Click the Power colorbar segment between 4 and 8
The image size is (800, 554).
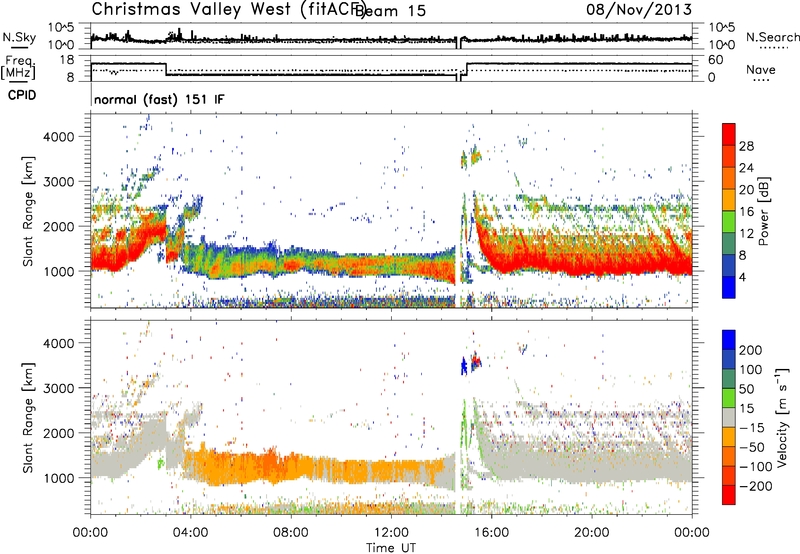click(x=729, y=266)
